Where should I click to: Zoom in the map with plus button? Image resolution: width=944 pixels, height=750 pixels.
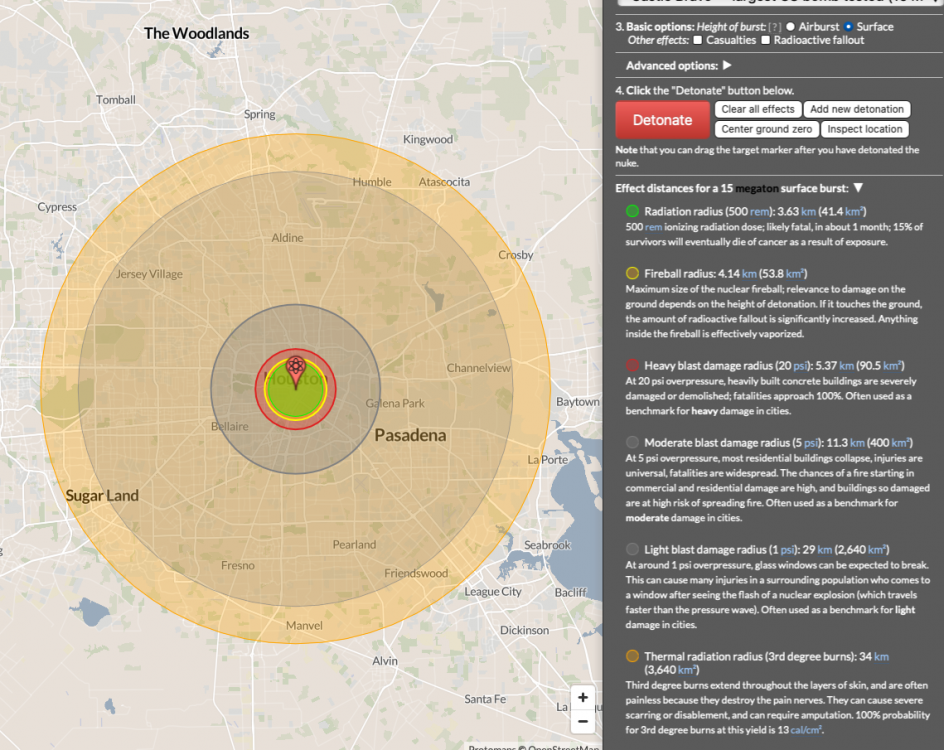[x=583, y=698]
